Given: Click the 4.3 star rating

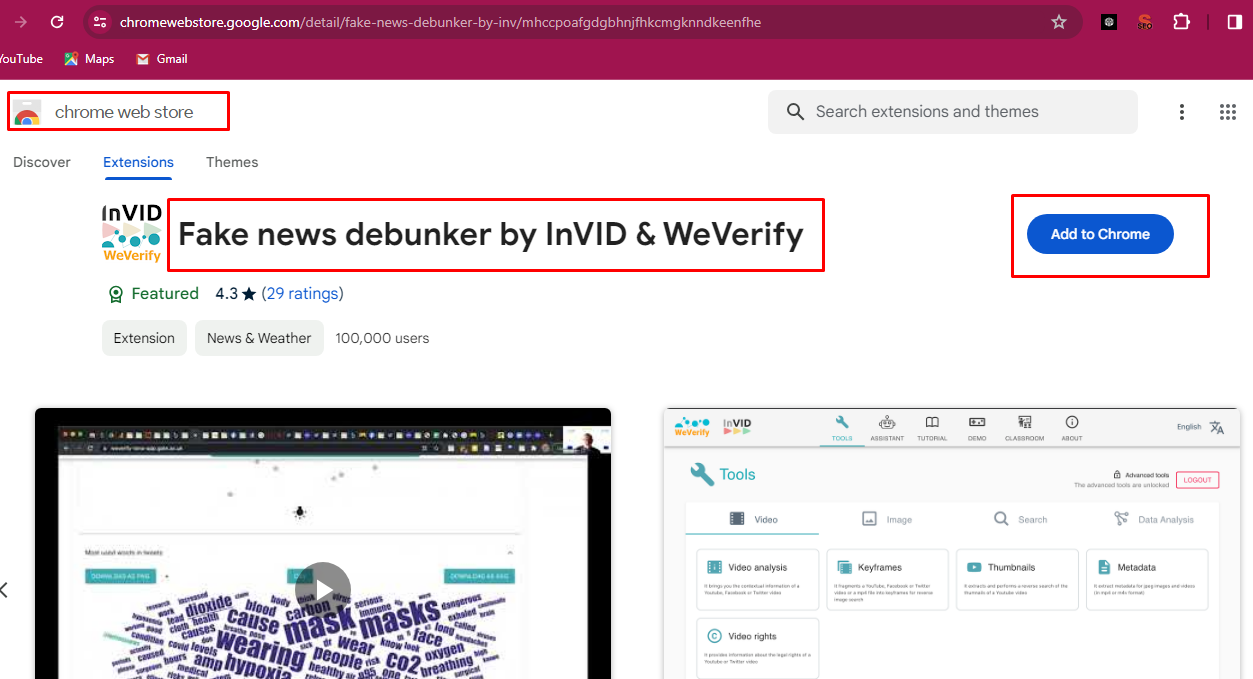Looking at the screenshot, I should click(236, 293).
